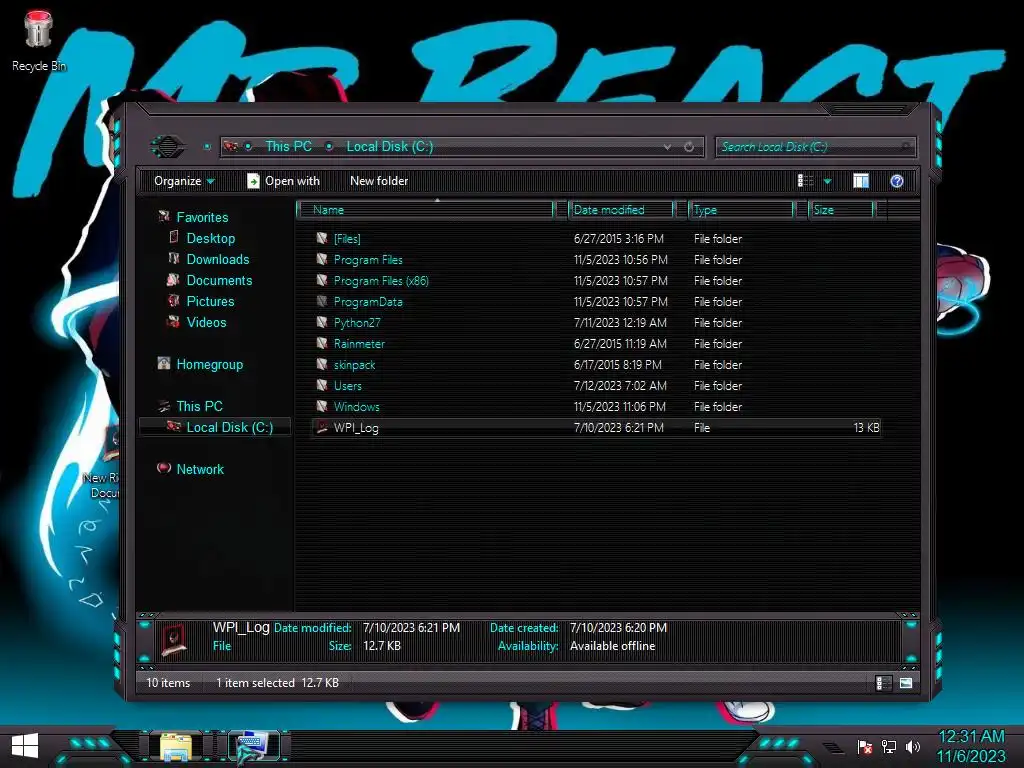Open Desktop in the navigation pane
This screenshot has height=768, width=1024.
210,238
